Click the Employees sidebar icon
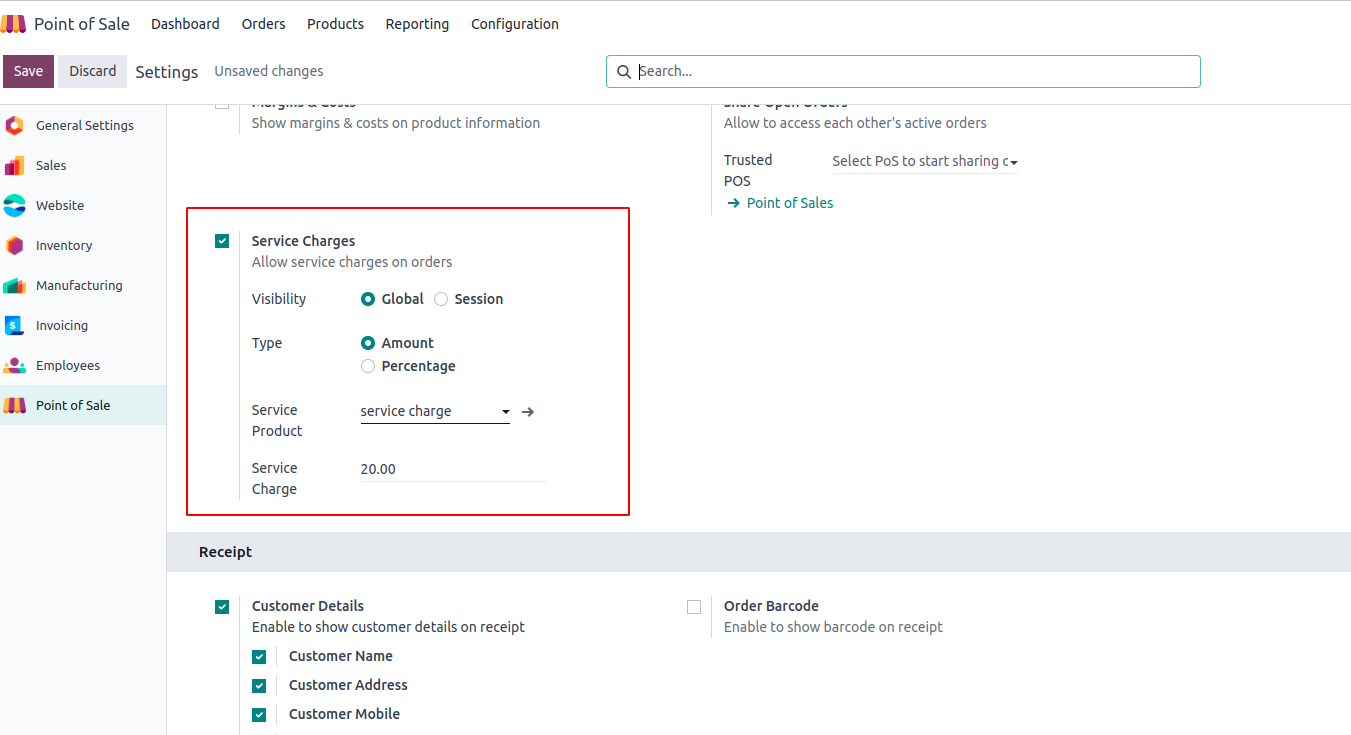This screenshot has height=735, width=1351. click(14, 366)
